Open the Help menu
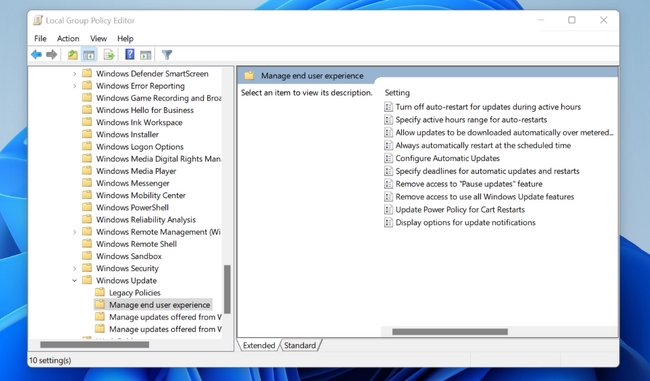 pos(125,39)
